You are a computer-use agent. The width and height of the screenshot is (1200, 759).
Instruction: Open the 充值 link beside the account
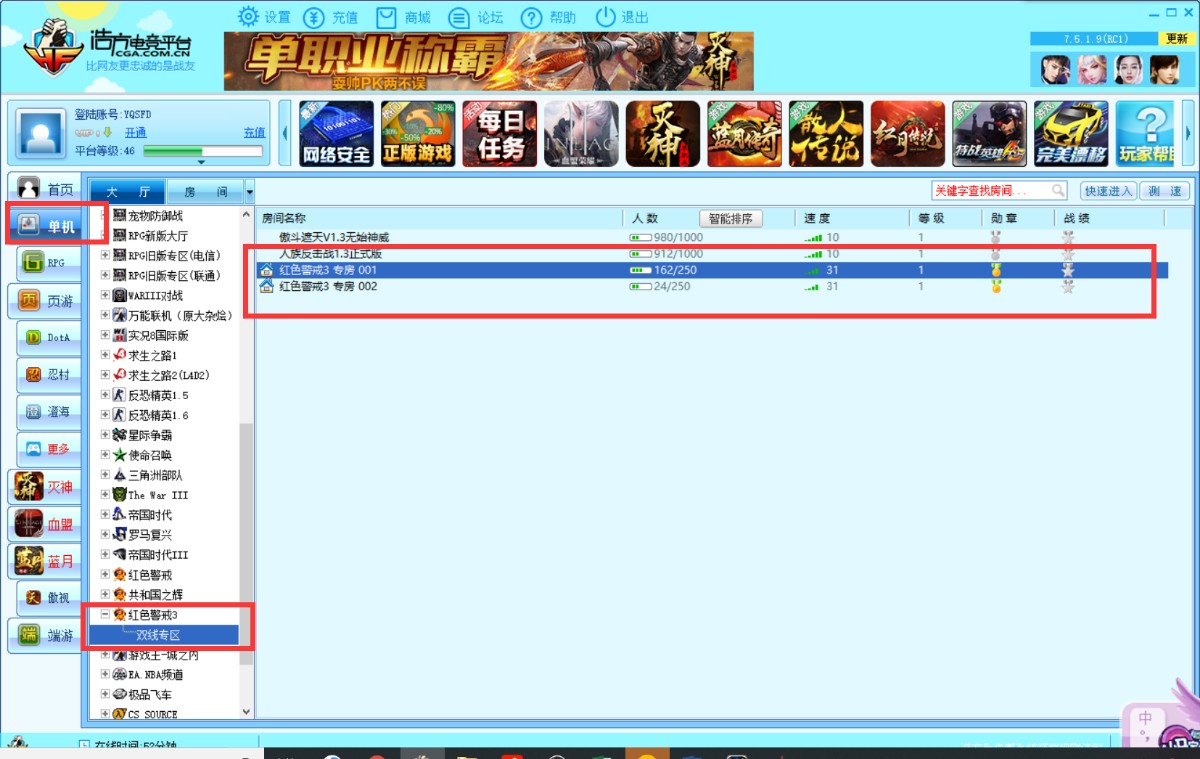(254, 133)
